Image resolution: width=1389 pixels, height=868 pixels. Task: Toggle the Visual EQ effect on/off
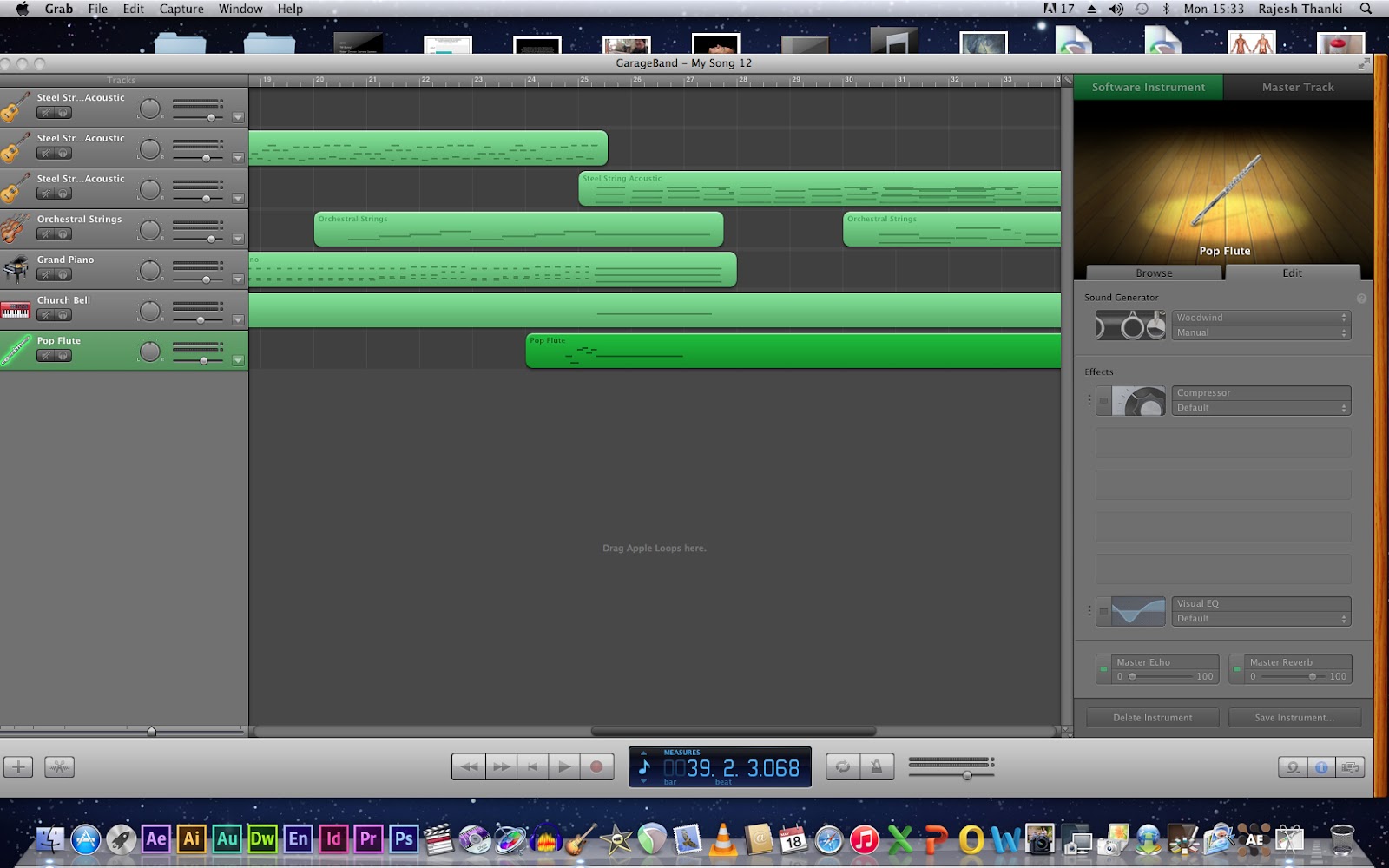pos(1103,611)
